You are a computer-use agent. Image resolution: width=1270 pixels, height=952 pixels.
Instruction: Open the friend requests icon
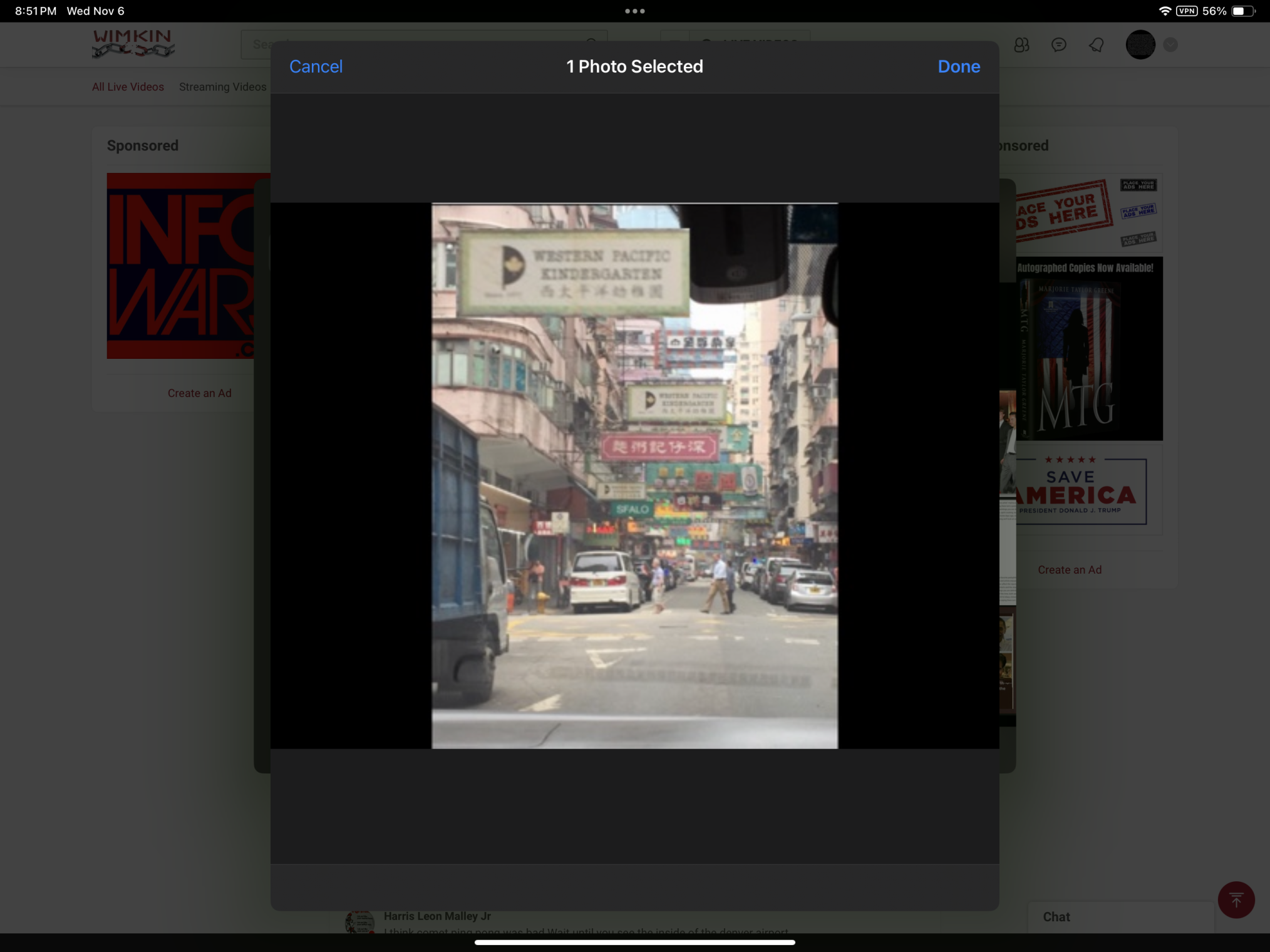point(1021,45)
